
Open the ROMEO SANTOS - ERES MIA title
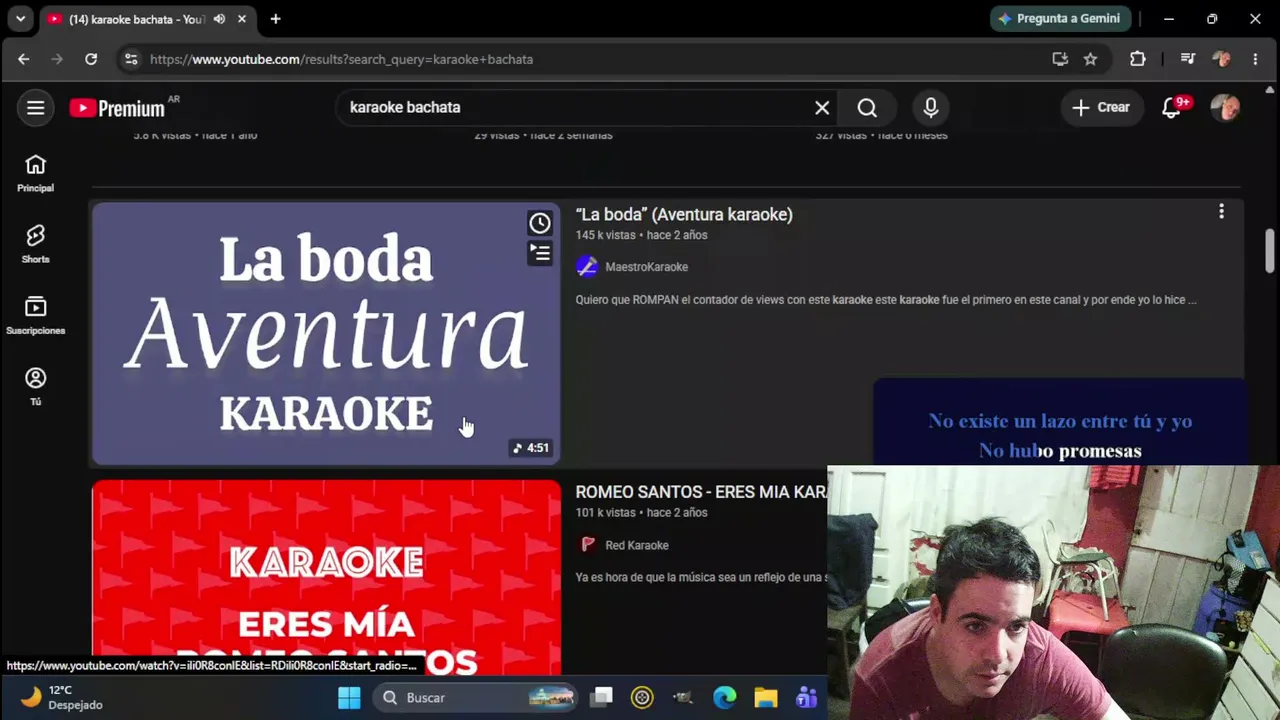(701, 492)
